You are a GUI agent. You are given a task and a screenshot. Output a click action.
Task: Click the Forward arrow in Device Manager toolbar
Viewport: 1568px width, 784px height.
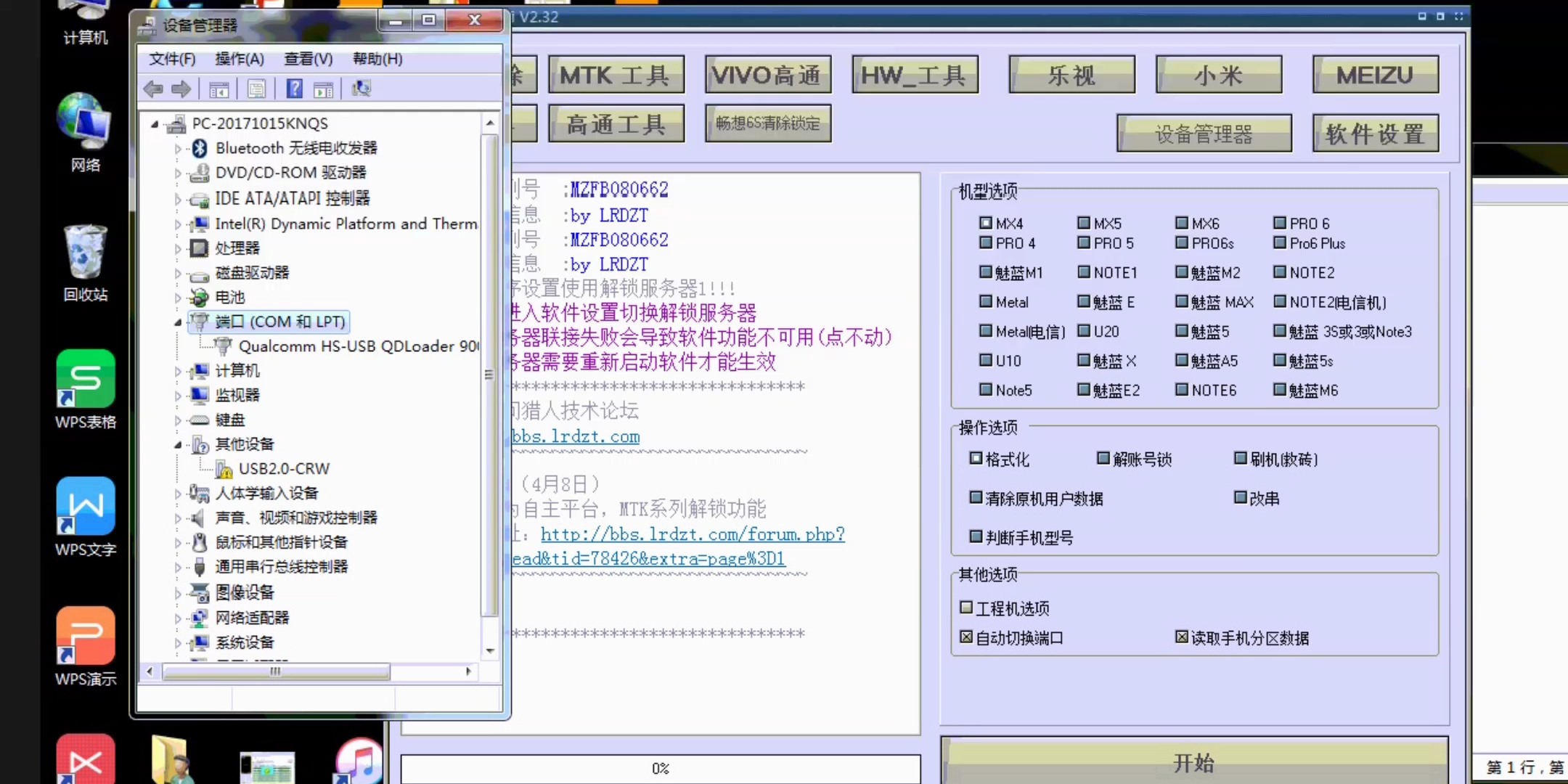(181, 89)
